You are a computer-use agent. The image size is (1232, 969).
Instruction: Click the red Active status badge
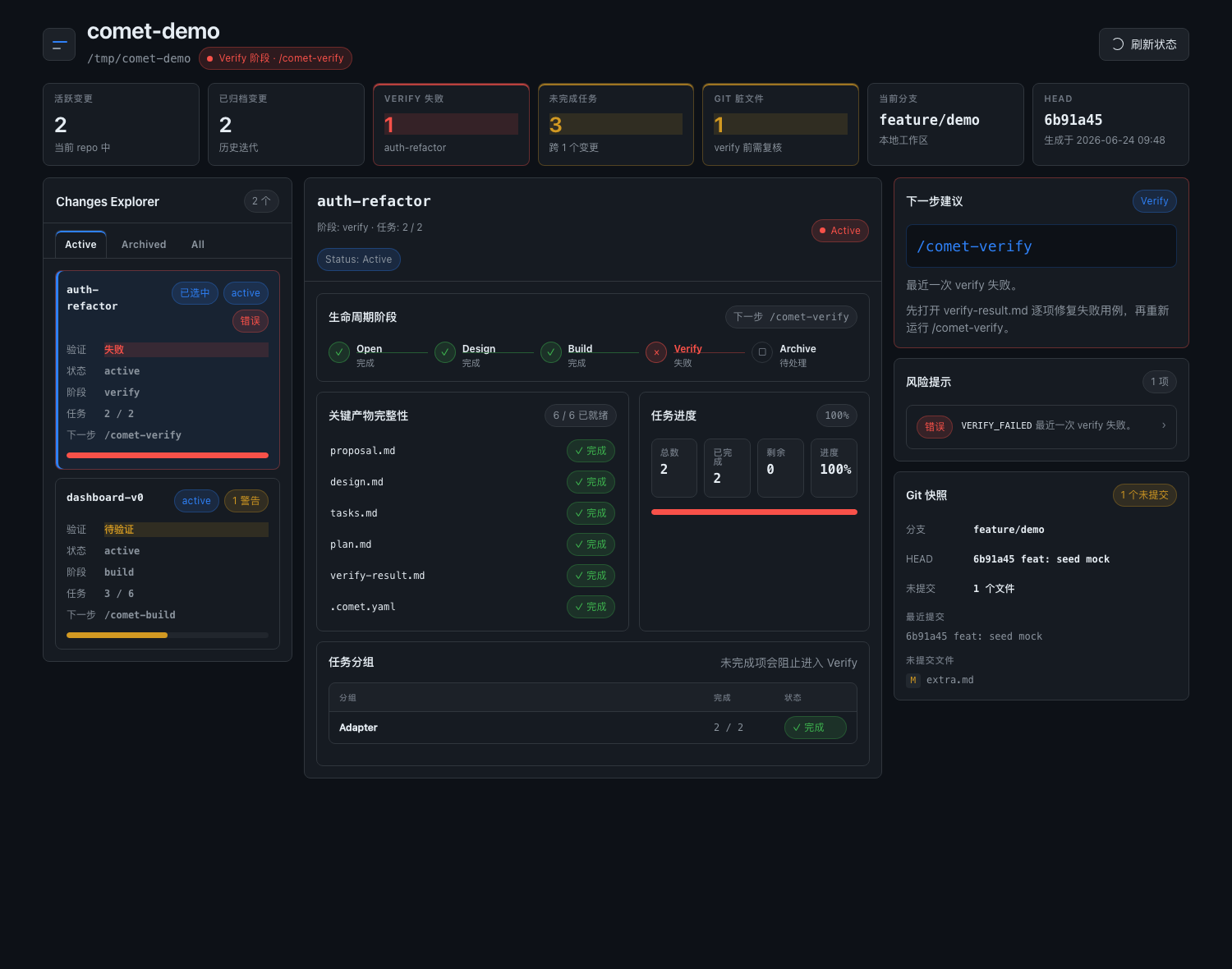pos(839,231)
